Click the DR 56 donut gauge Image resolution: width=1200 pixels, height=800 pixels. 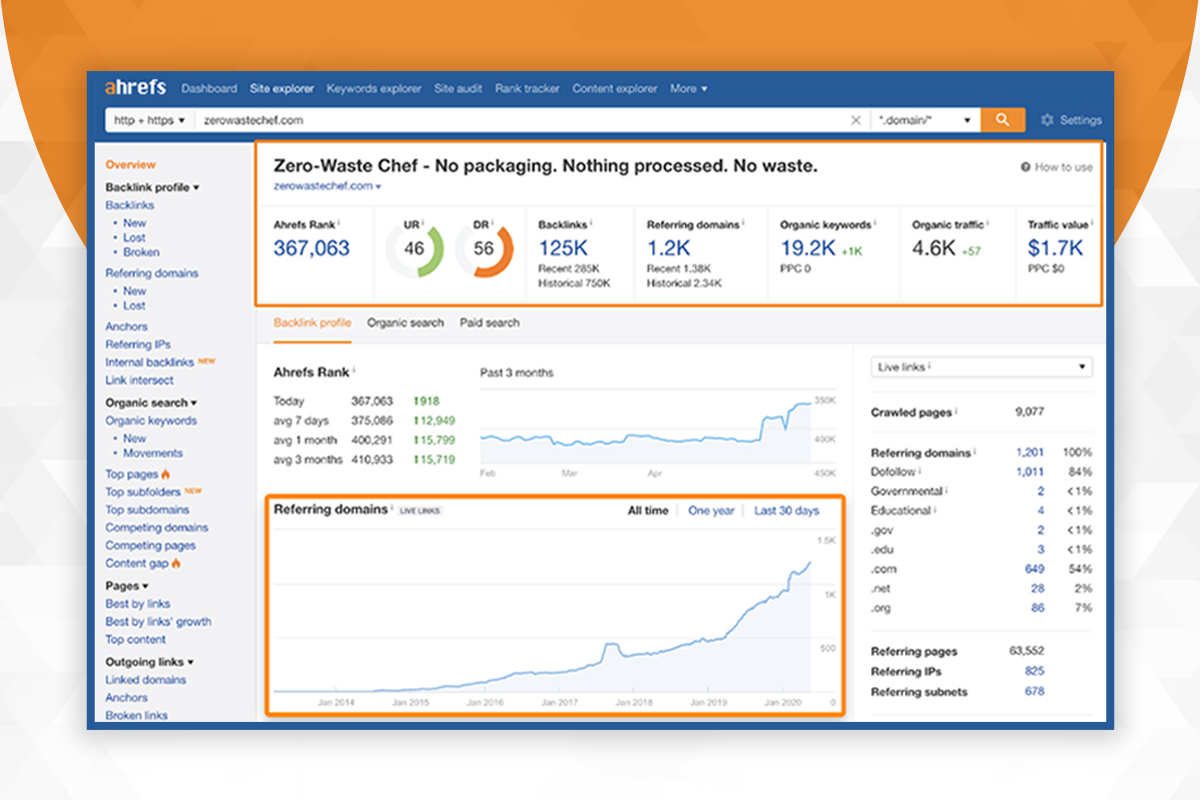484,249
